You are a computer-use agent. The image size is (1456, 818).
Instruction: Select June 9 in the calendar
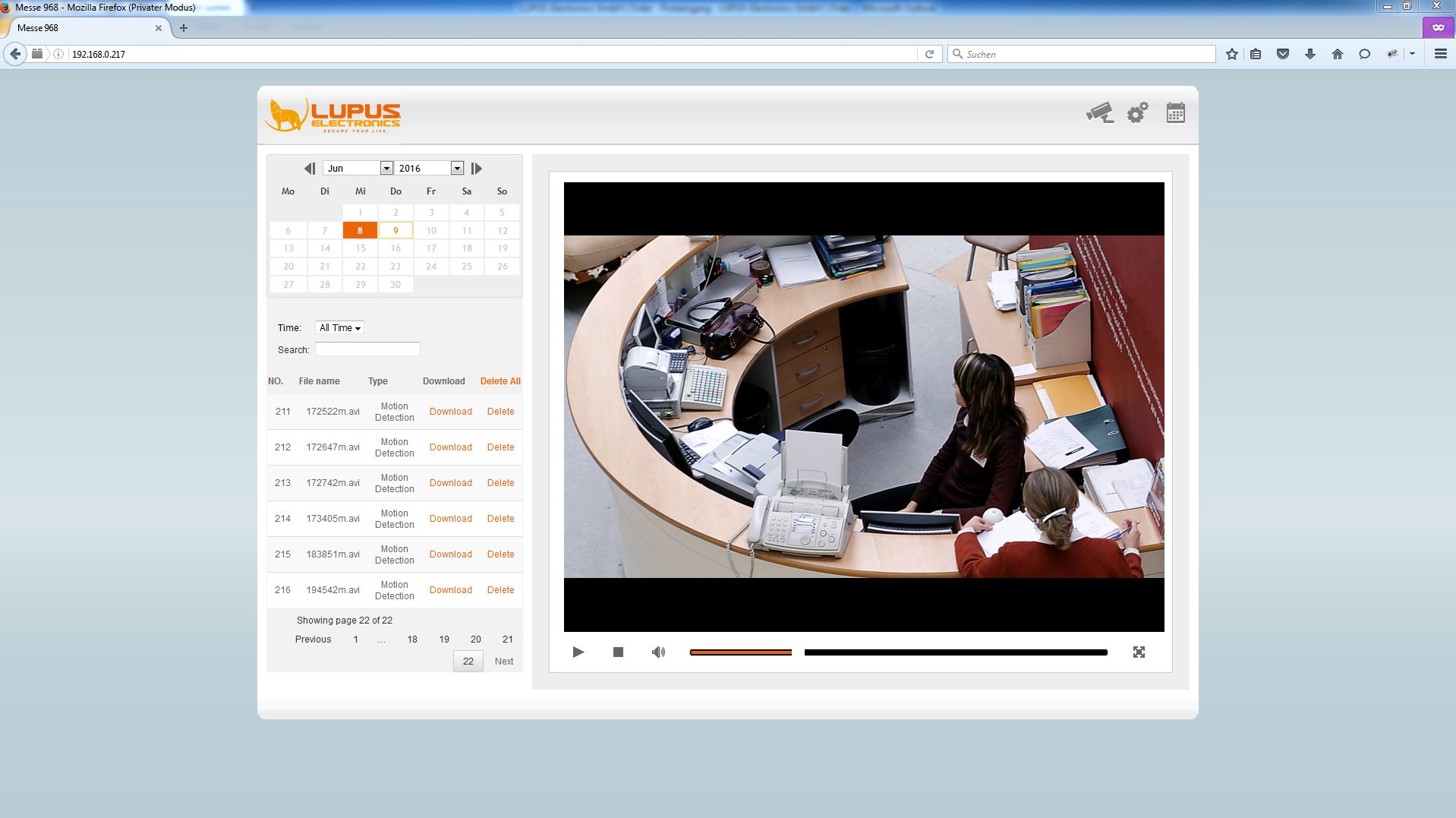[396, 230]
